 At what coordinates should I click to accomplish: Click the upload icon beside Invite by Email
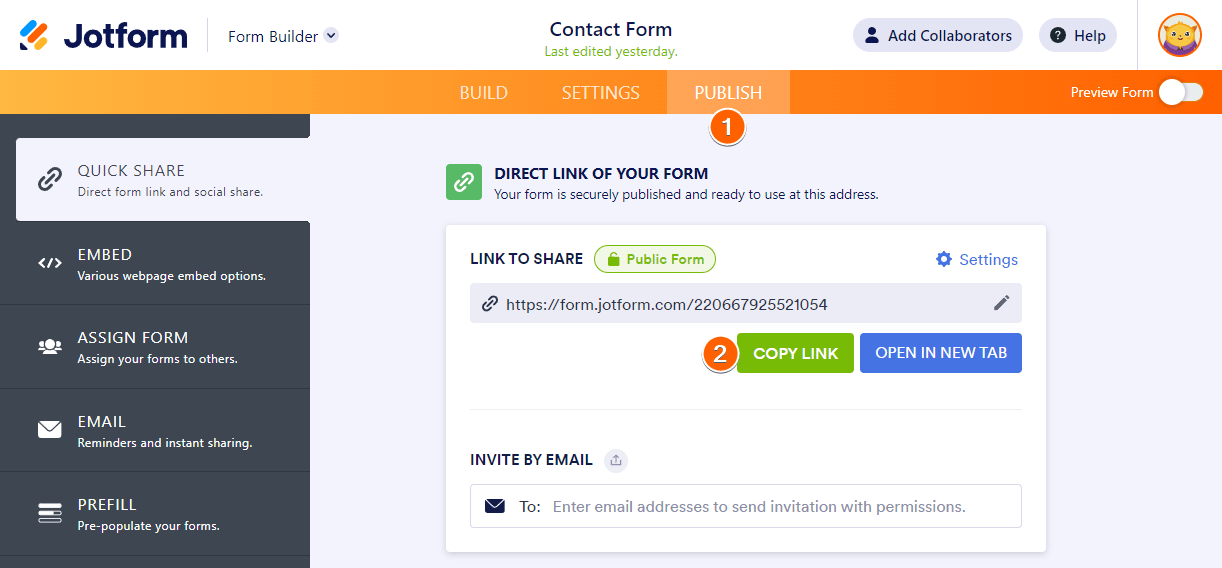[616, 460]
